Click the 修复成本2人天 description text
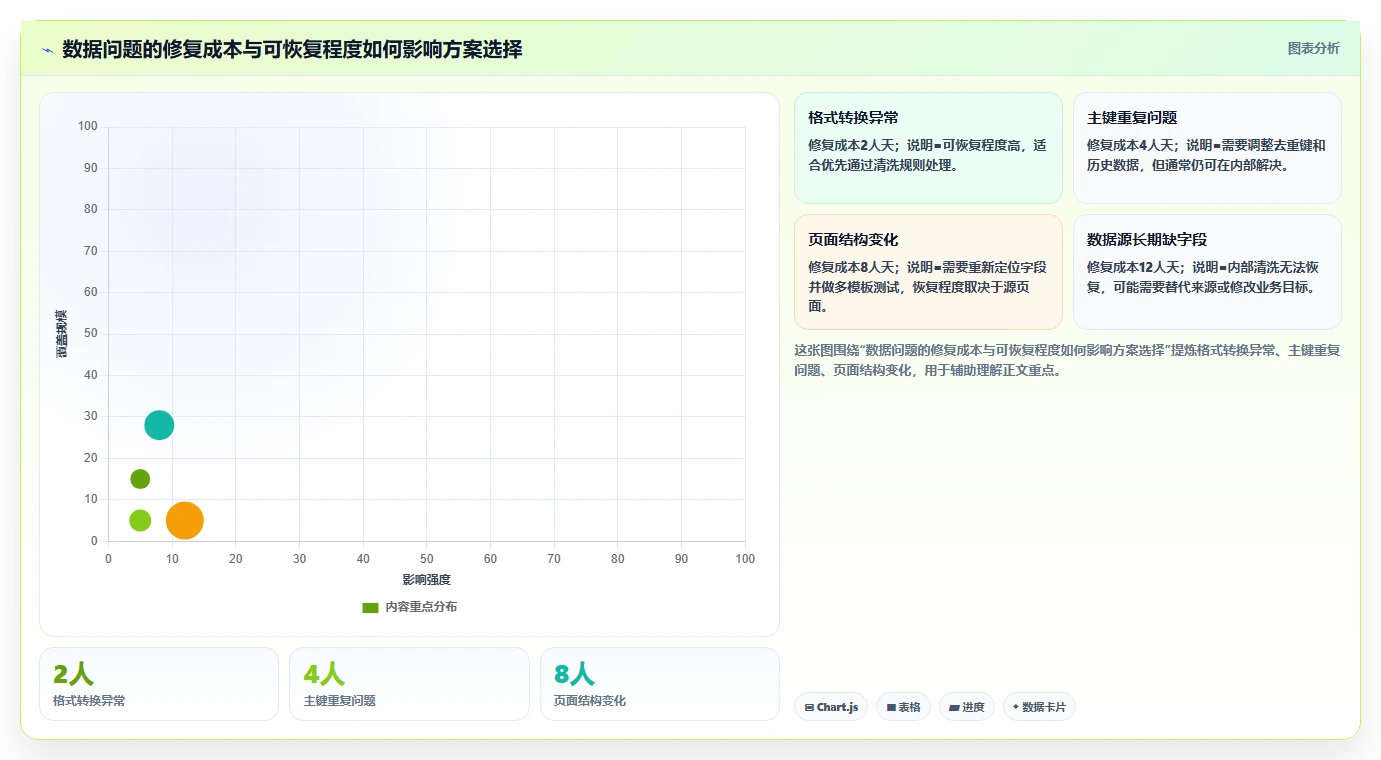Viewport: 1381px width, 760px height. click(928, 155)
